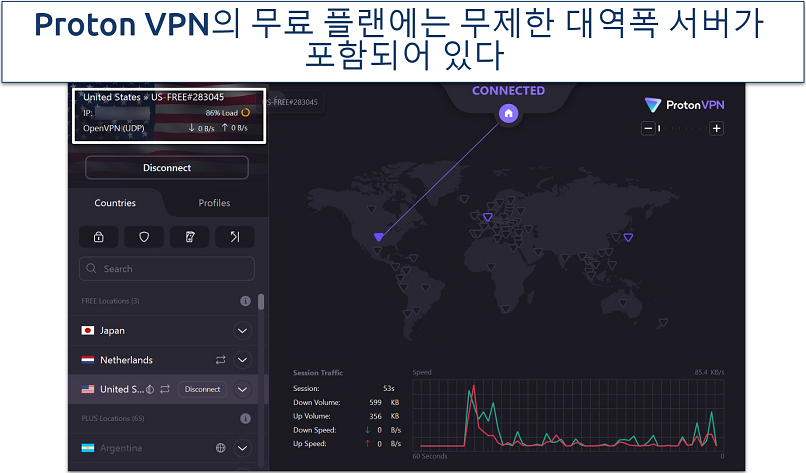Zoom out the map with minus button
The height and width of the screenshot is (473, 806).
(649, 128)
